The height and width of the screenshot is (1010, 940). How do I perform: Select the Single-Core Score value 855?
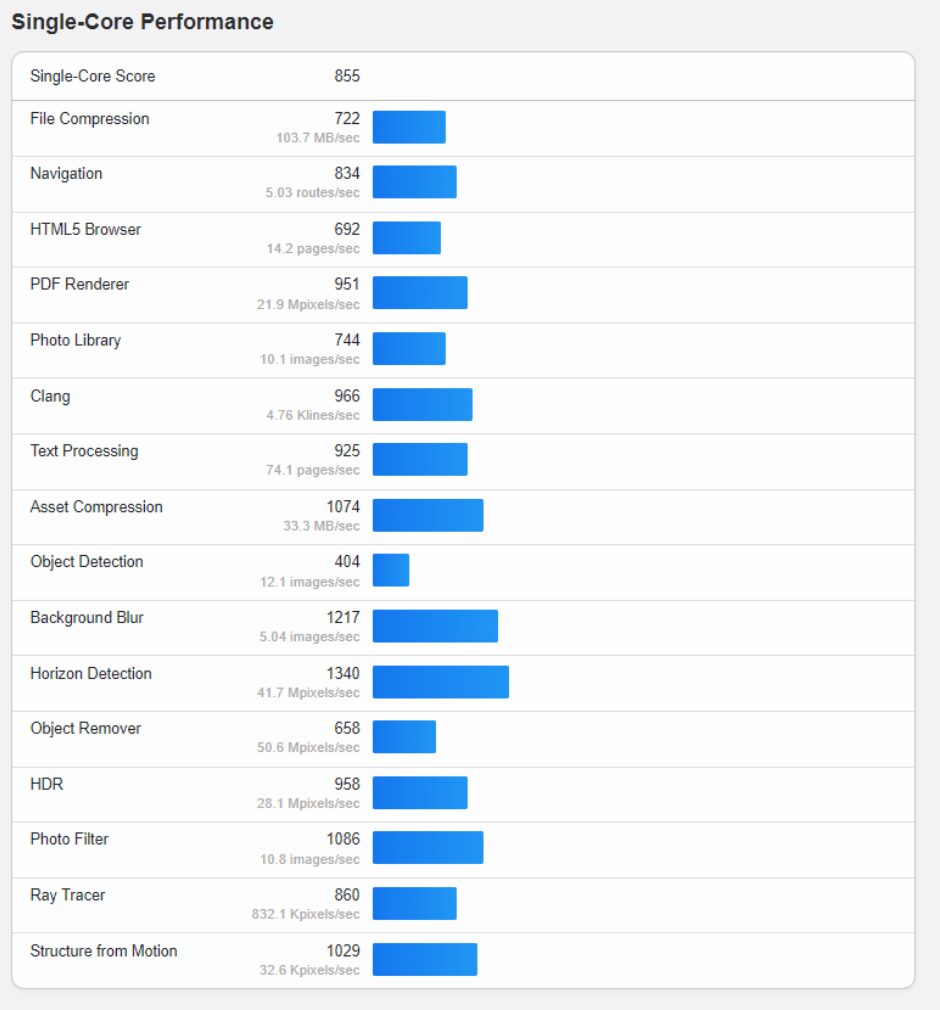pos(347,76)
